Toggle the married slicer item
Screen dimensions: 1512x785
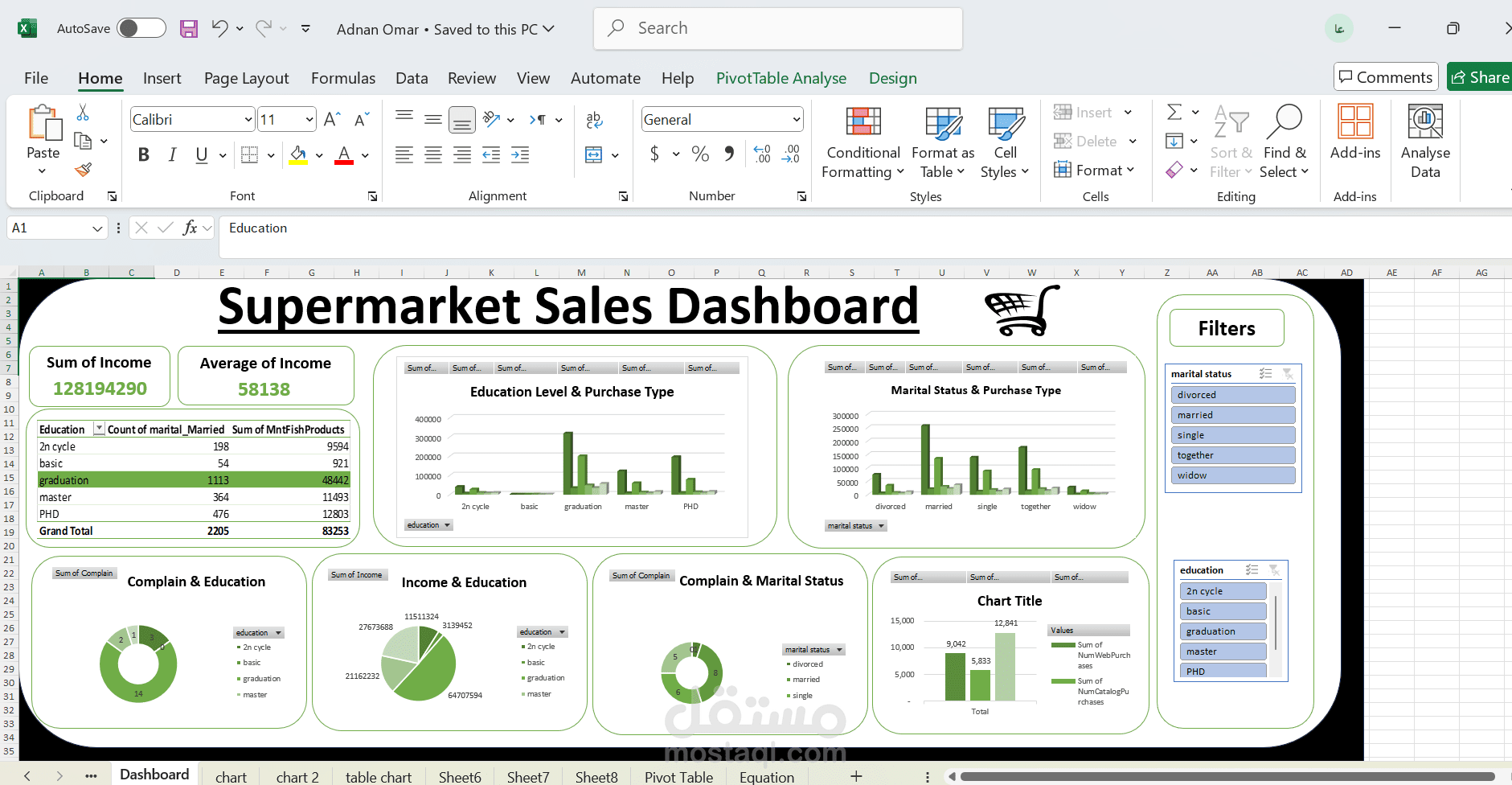pos(1233,415)
